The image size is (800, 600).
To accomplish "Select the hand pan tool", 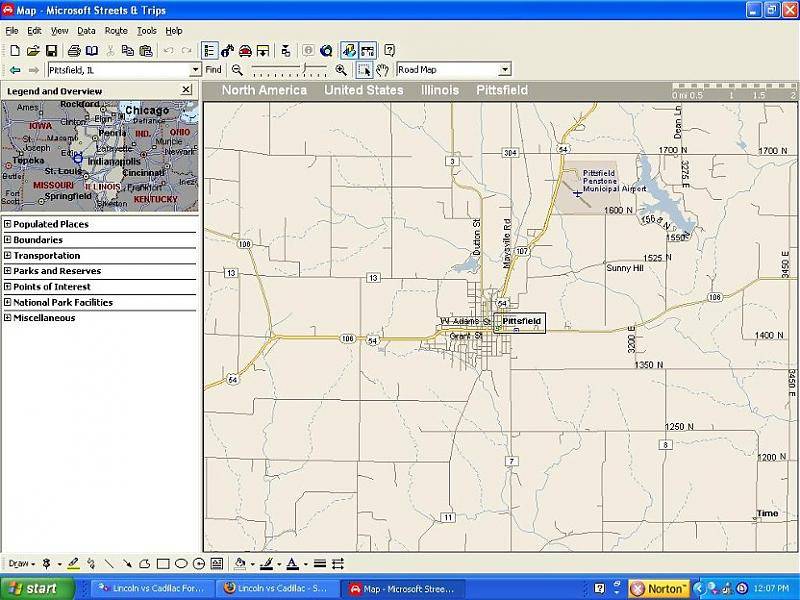I will (x=382, y=70).
